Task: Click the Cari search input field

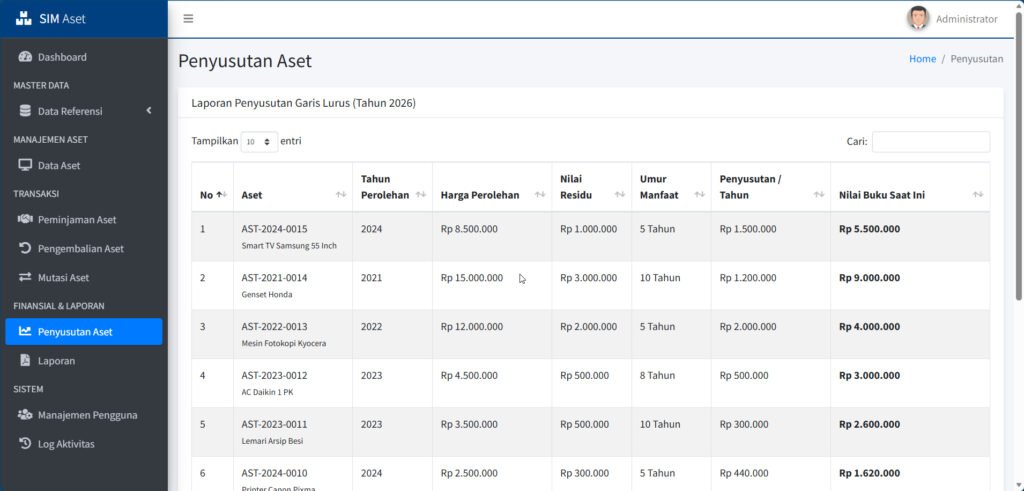Action: tap(931, 142)
